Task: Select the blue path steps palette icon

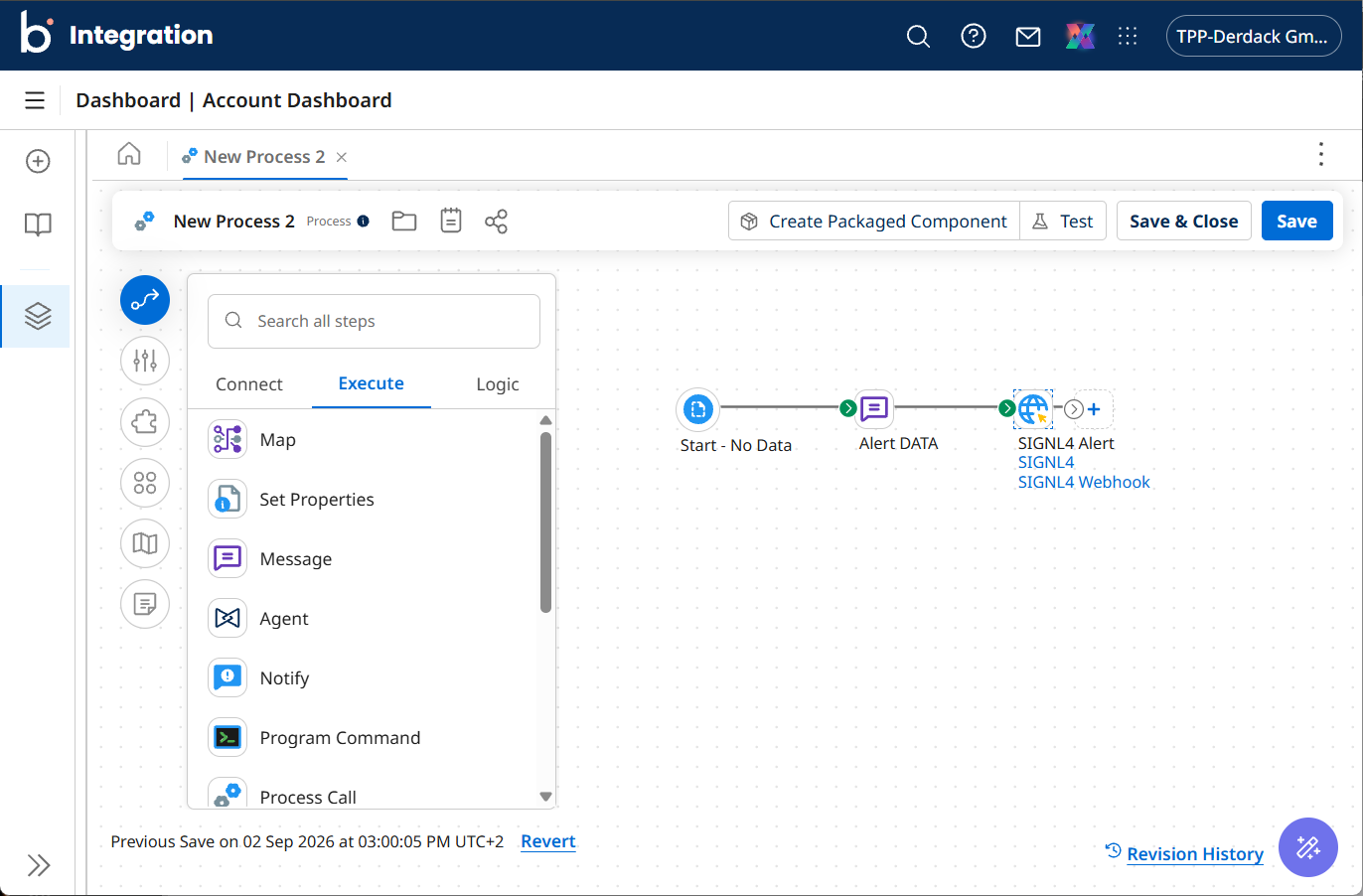Action: click(145, 300)
